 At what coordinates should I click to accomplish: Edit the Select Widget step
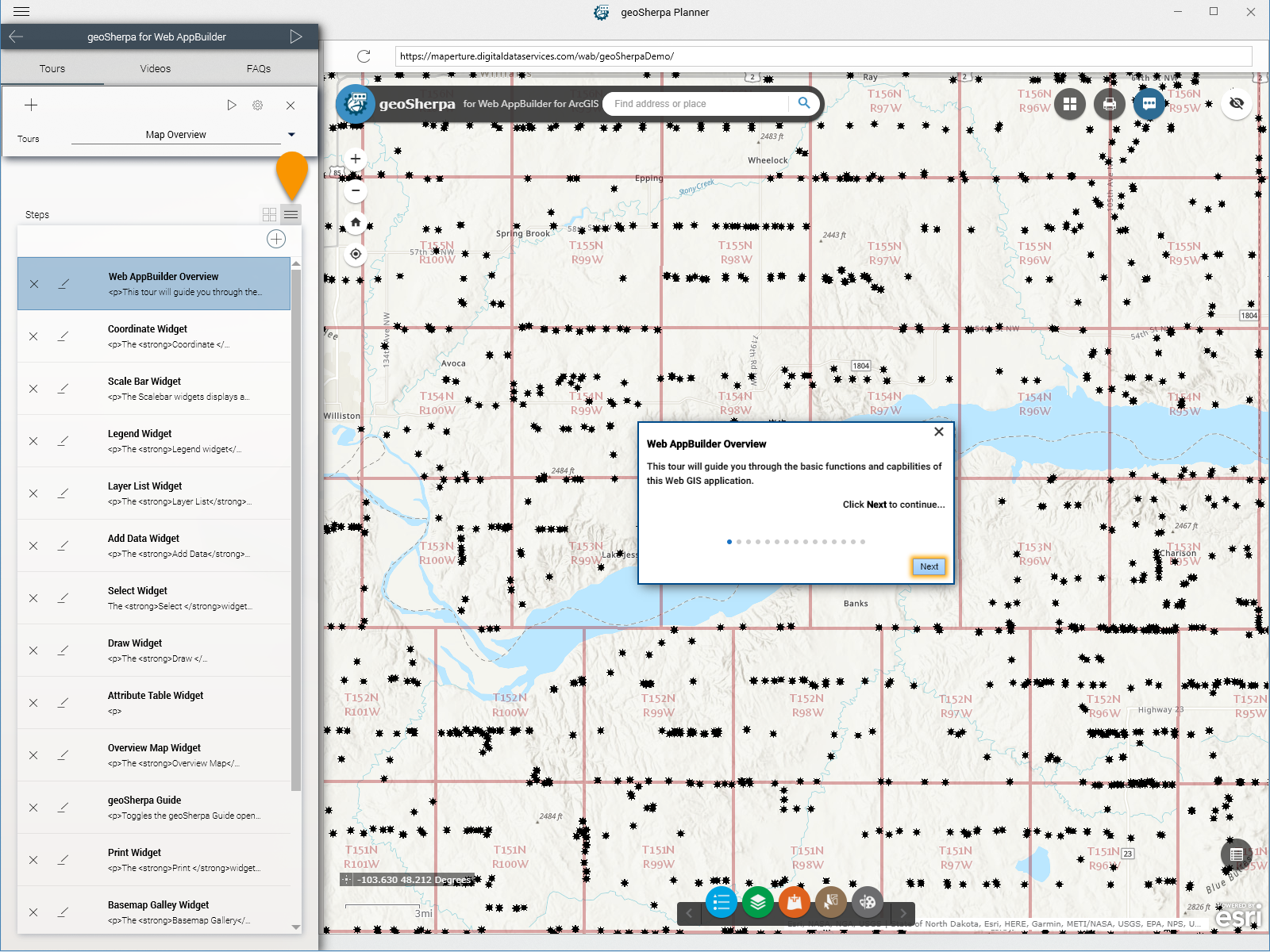click(x=63, y=598)
